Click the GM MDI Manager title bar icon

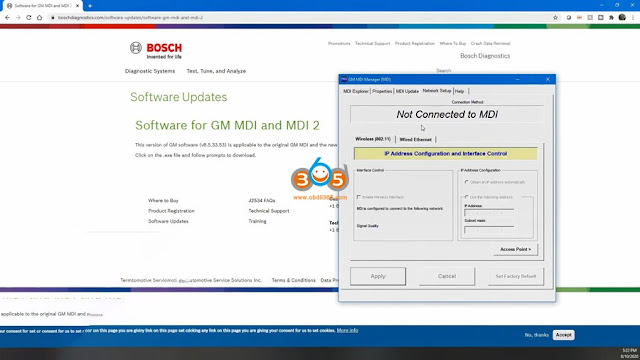pos(344,79)
